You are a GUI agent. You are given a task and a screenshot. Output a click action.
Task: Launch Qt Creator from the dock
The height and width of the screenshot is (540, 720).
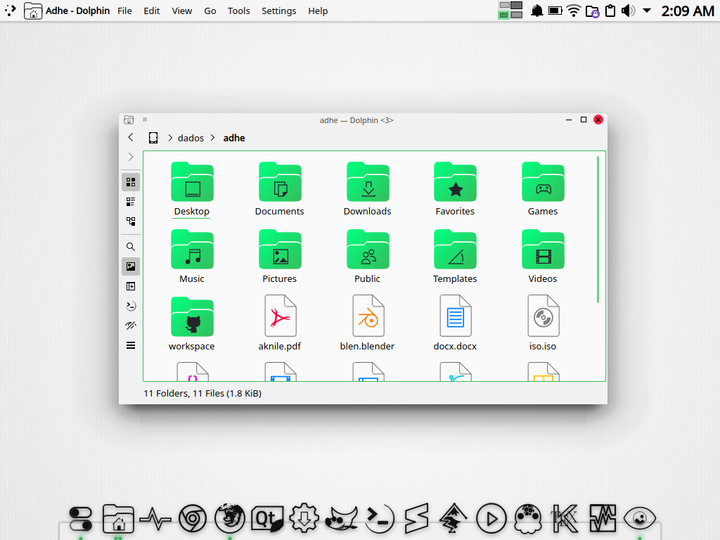267,519
